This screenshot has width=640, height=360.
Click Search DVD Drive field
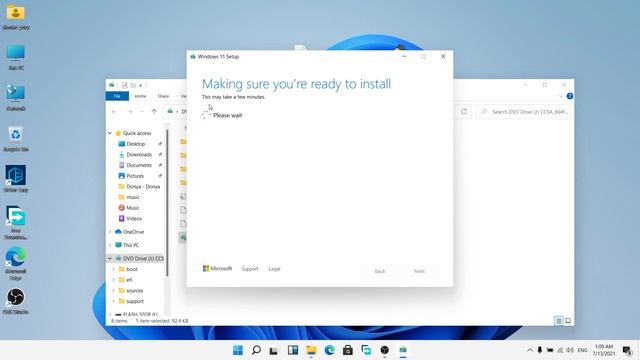523,111
